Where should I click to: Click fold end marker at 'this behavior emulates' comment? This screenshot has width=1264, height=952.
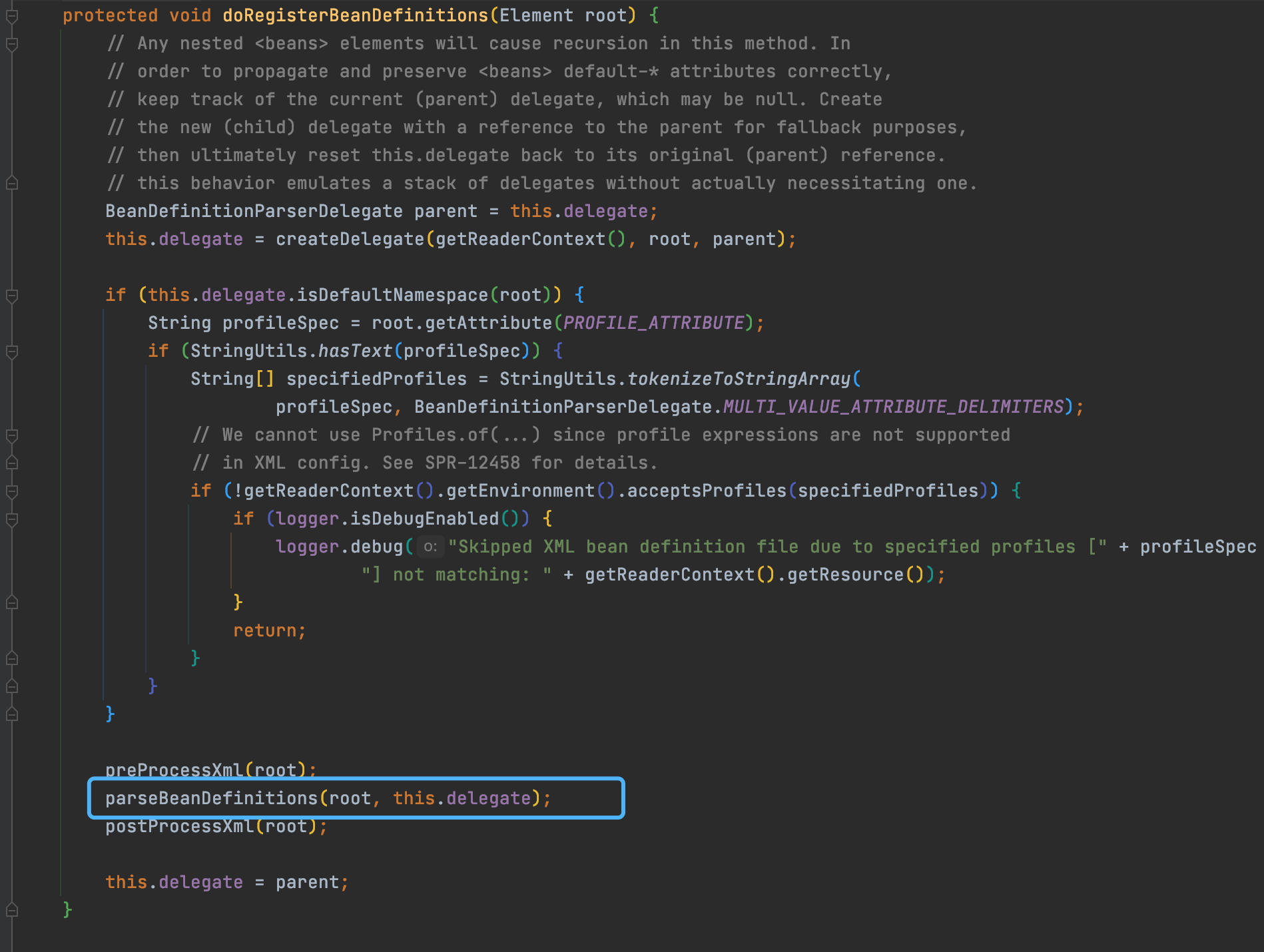point(11,183)
